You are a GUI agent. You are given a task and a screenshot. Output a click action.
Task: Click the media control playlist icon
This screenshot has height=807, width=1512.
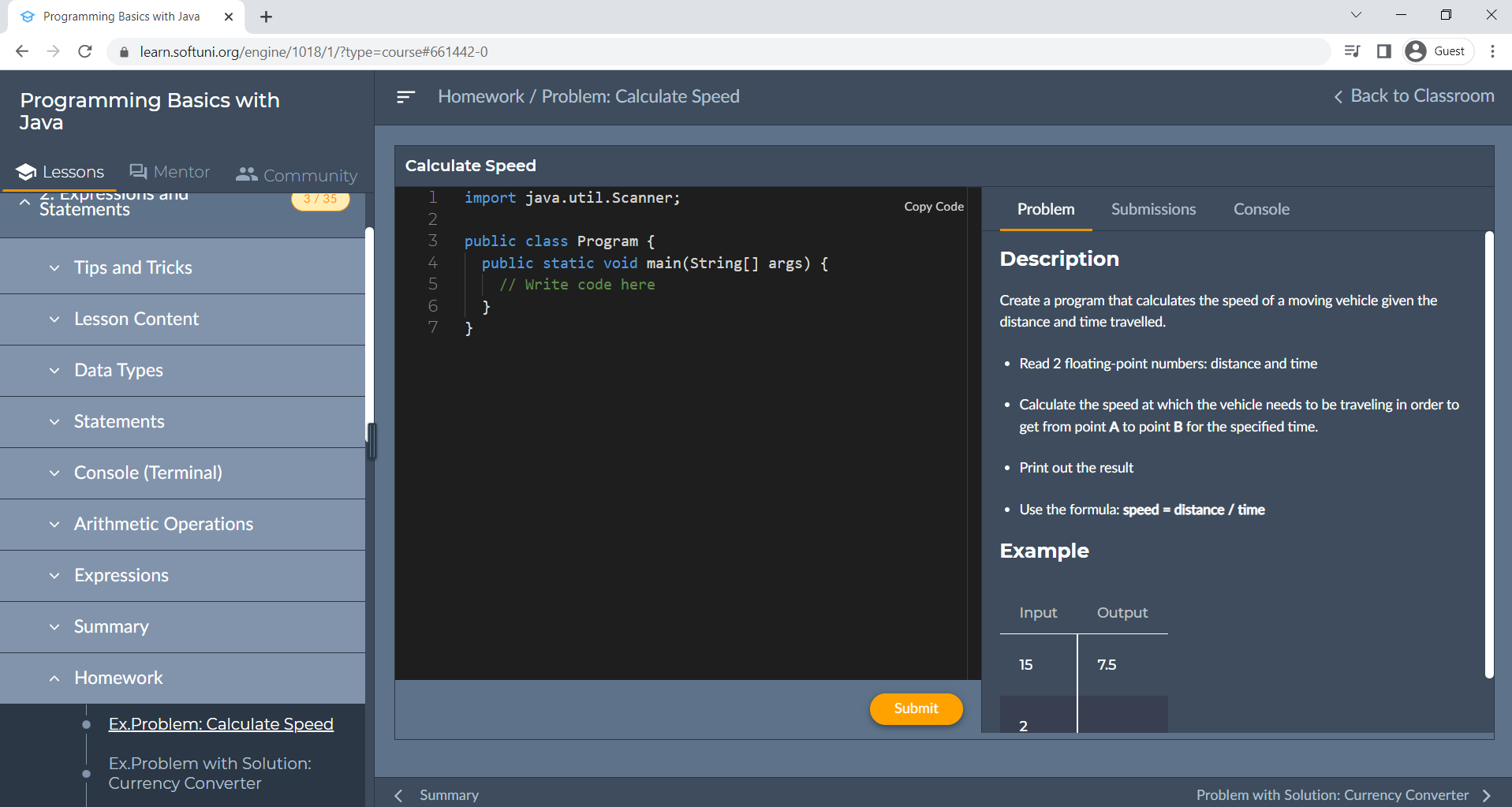click(x=1352, y=51)
